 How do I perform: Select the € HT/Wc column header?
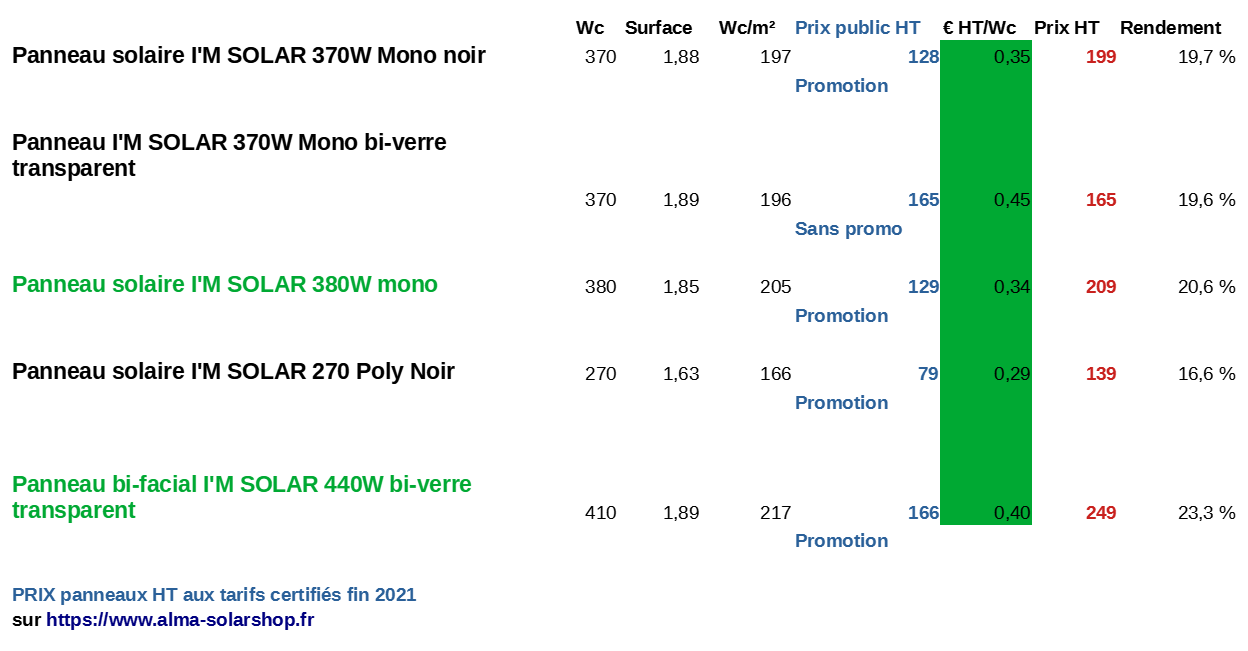point(979,28)
